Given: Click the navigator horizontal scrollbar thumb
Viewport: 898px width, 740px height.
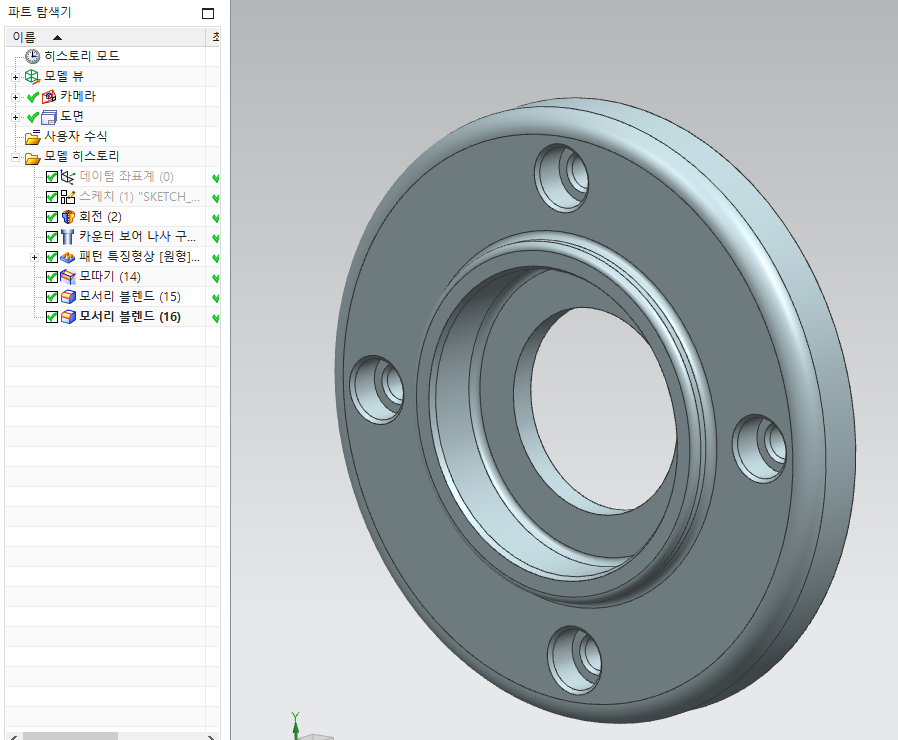Looking at the screenshot, I should (x=70, y=736).
